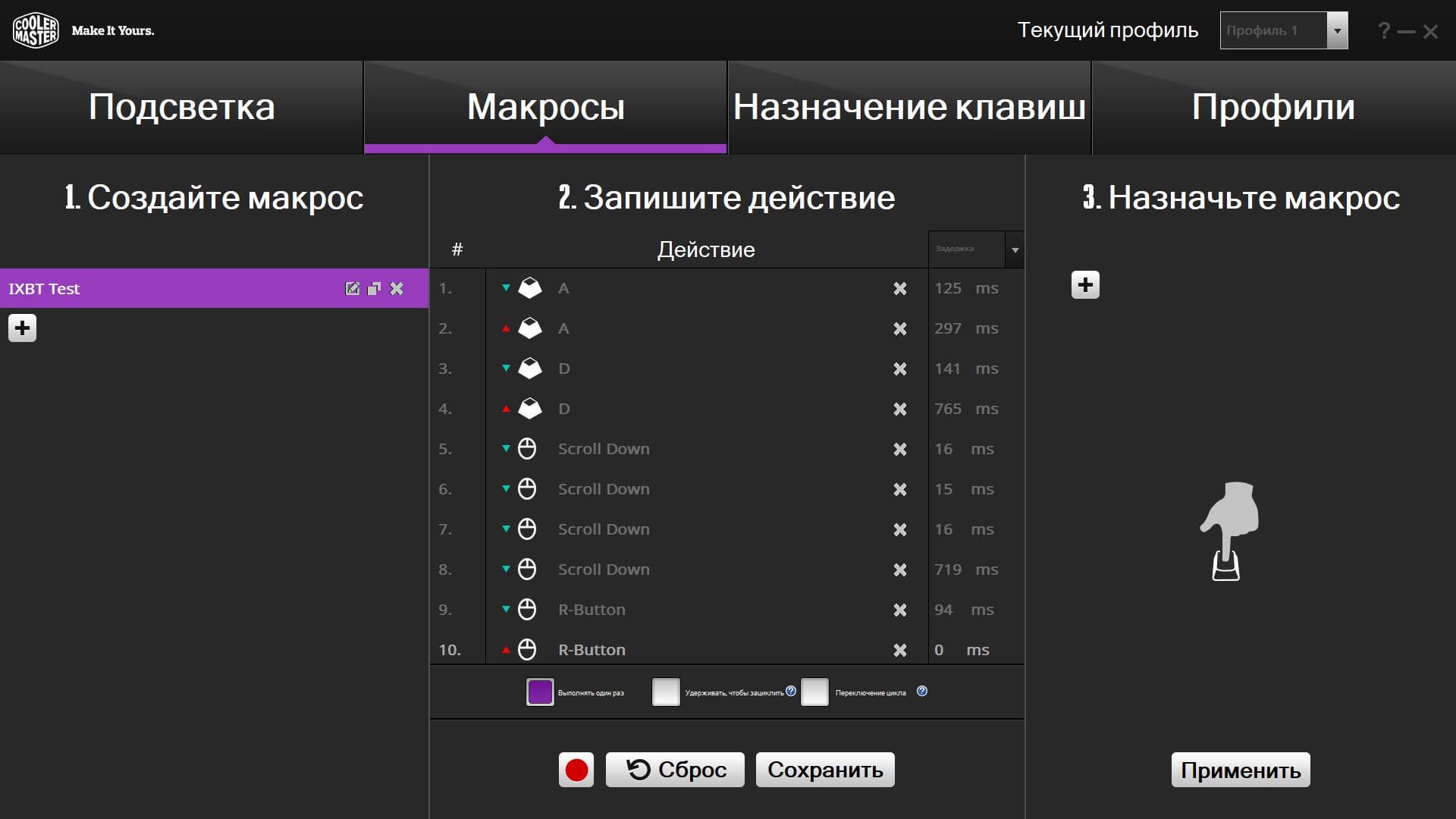This screenshot has width=1456, height=819.
Task: Delete the IXBT Test macro
Action: pos(397,288)
